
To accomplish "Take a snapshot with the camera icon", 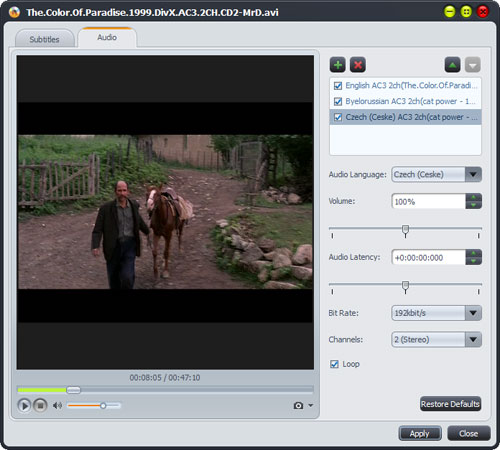I will (298, 405).
